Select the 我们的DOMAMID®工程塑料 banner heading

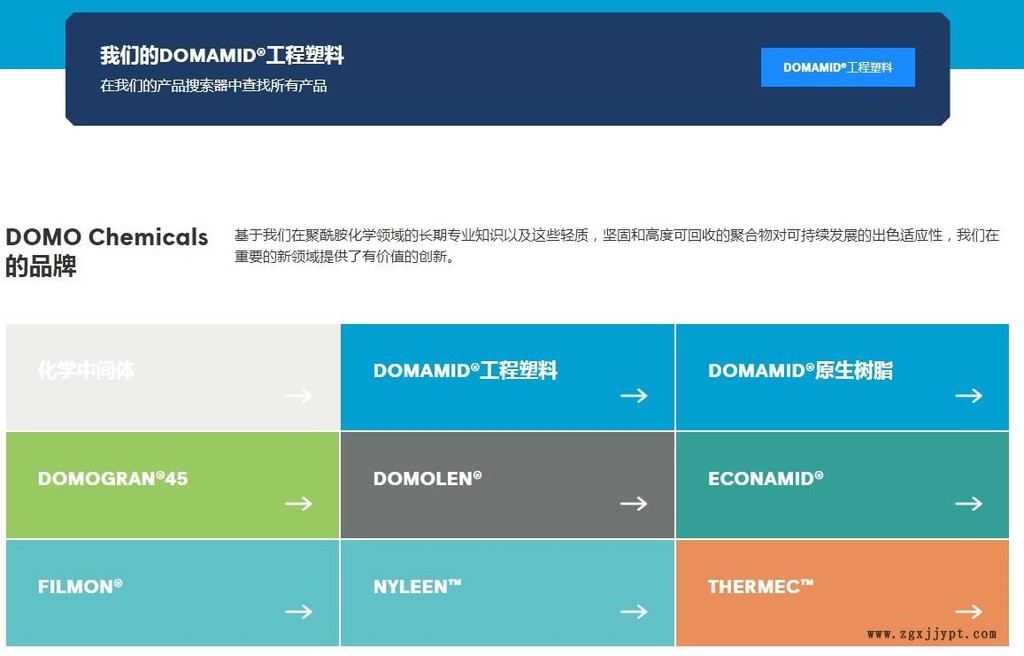[222, 56]
